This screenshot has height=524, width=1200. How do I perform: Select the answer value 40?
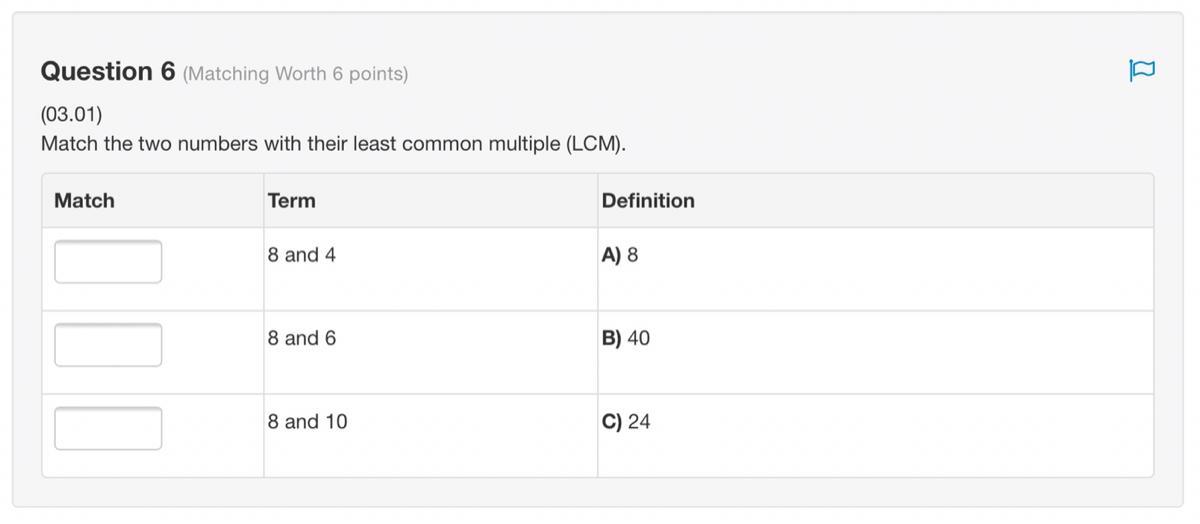click(639, 338)
